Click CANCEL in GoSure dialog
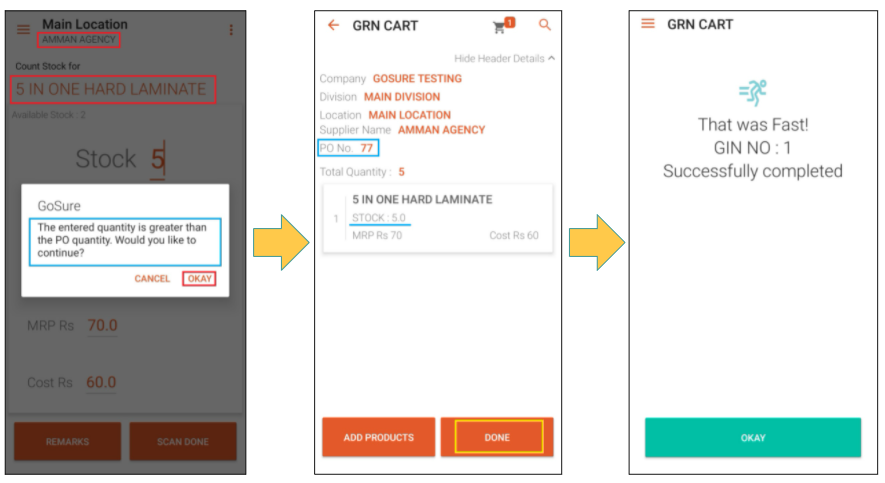Viewport: 885px width, 483px height. pyautogui.click(x=152, y=279)
